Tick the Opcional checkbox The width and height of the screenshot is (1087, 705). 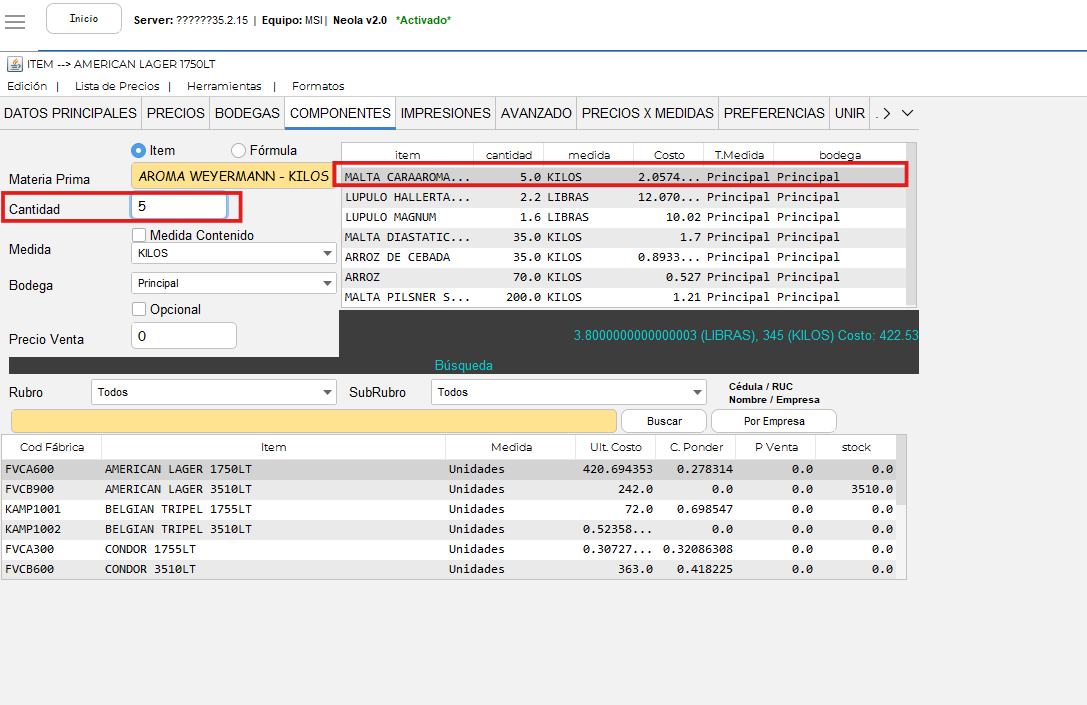coord(140,309)
